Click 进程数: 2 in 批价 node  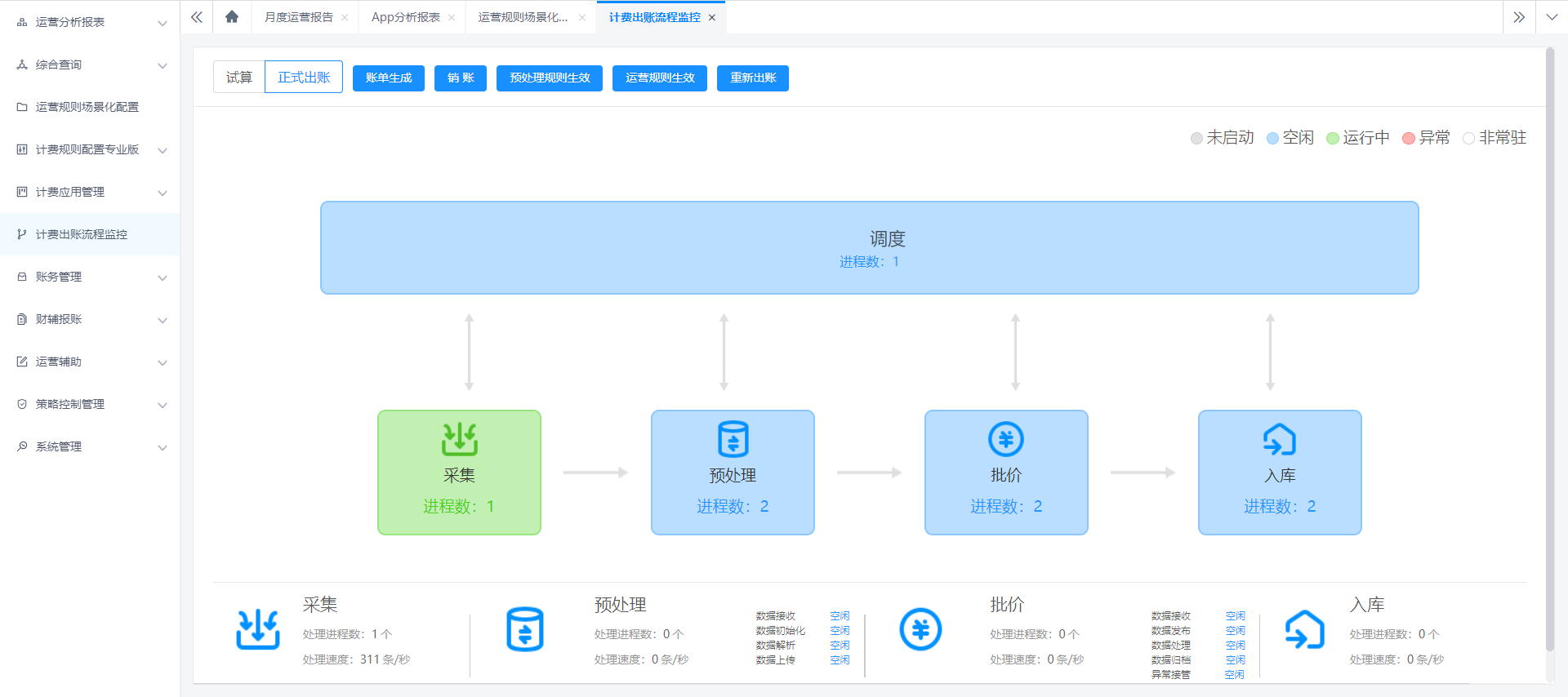pos(1006,506)
